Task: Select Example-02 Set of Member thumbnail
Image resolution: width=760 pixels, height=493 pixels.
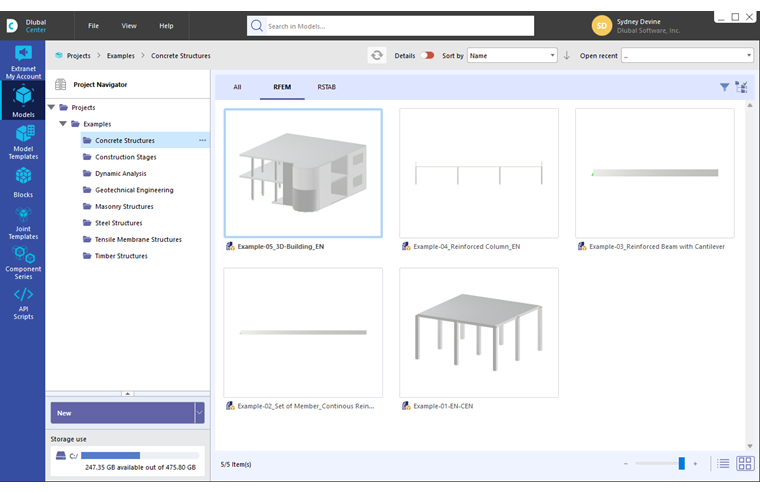Action: pos(303,333)
